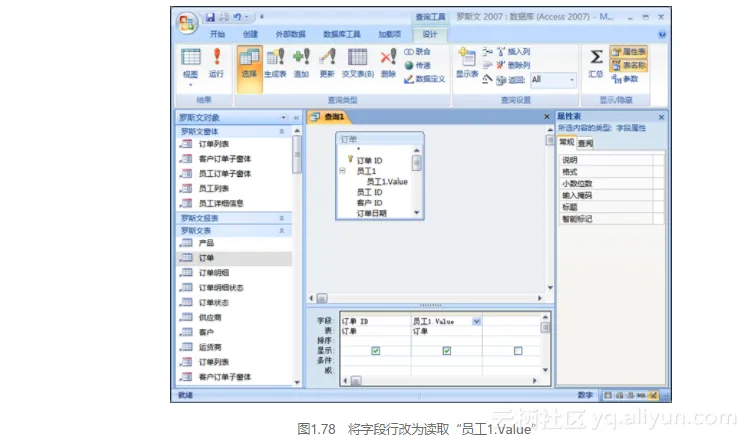This screenshot has height=441, width=748.
Task: Open the 视图 view button
Action: (190, 67)
